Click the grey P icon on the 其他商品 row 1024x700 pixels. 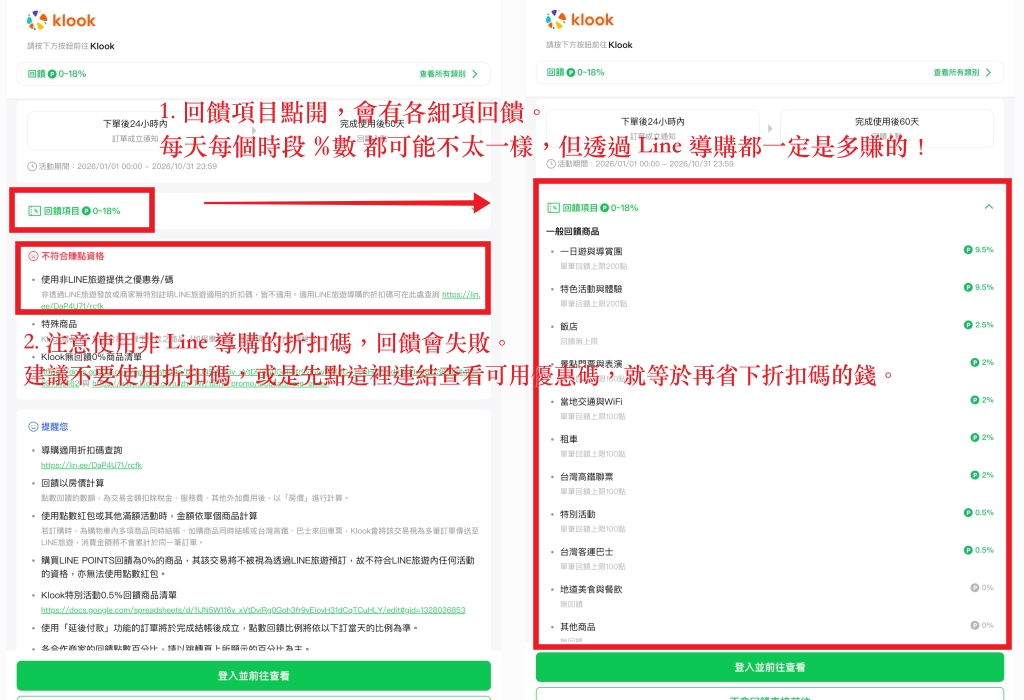974,625
